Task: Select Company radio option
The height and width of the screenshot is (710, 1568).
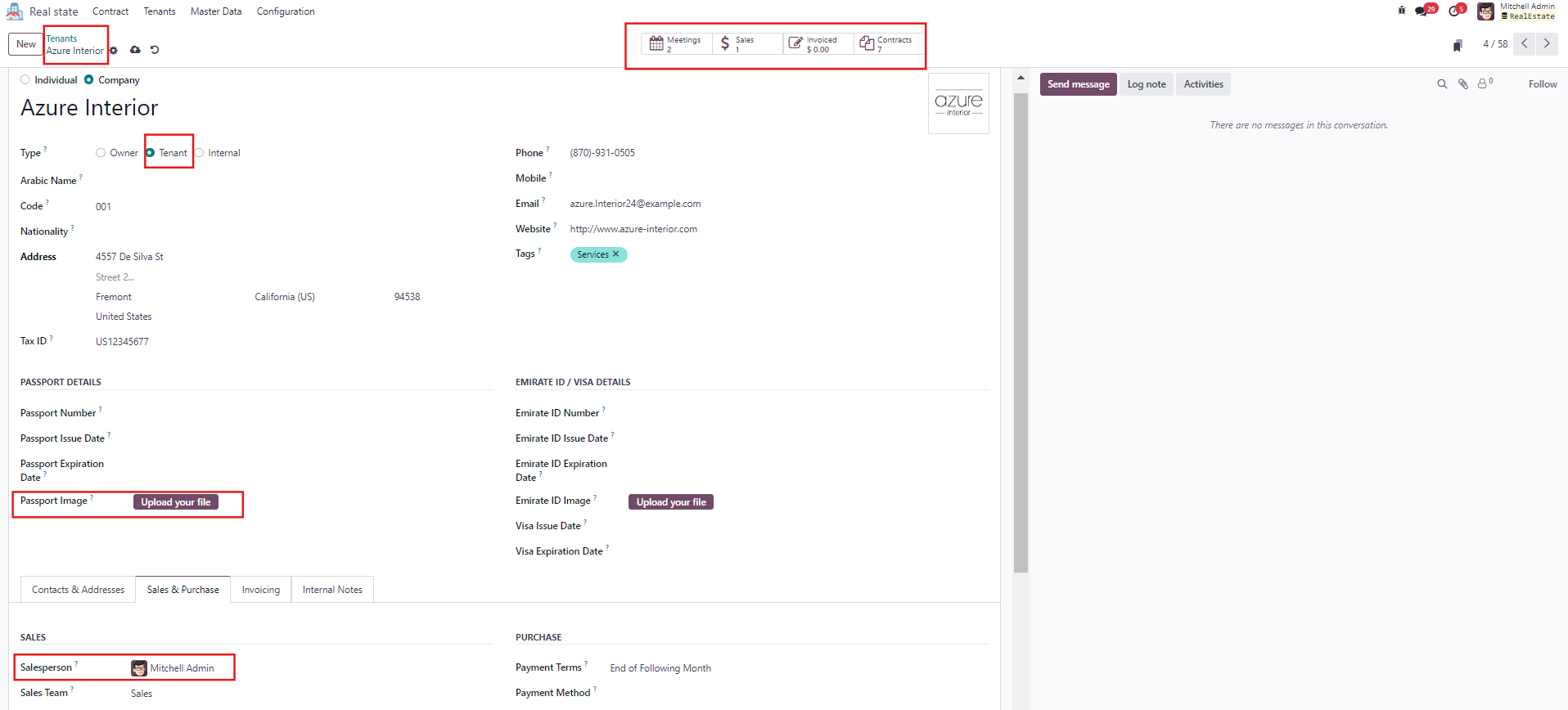Action: (89, 79)
